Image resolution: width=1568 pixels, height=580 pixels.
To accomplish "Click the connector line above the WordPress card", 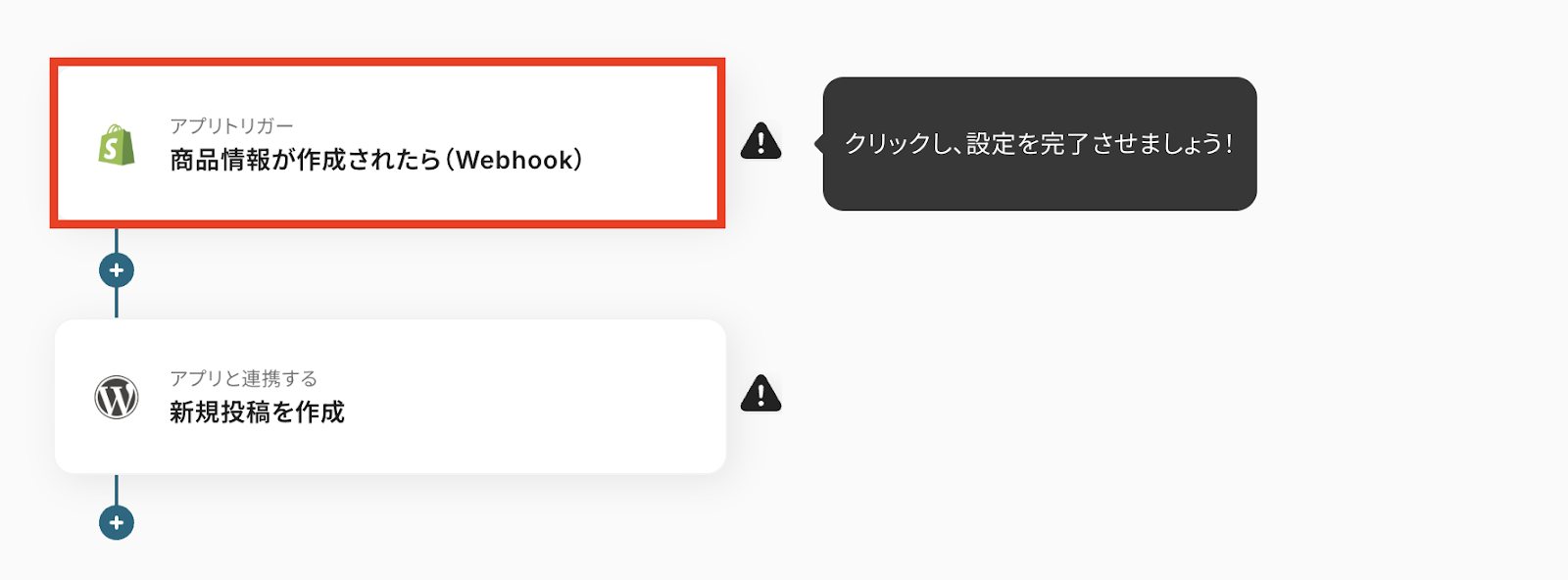I will pos(117,304).
